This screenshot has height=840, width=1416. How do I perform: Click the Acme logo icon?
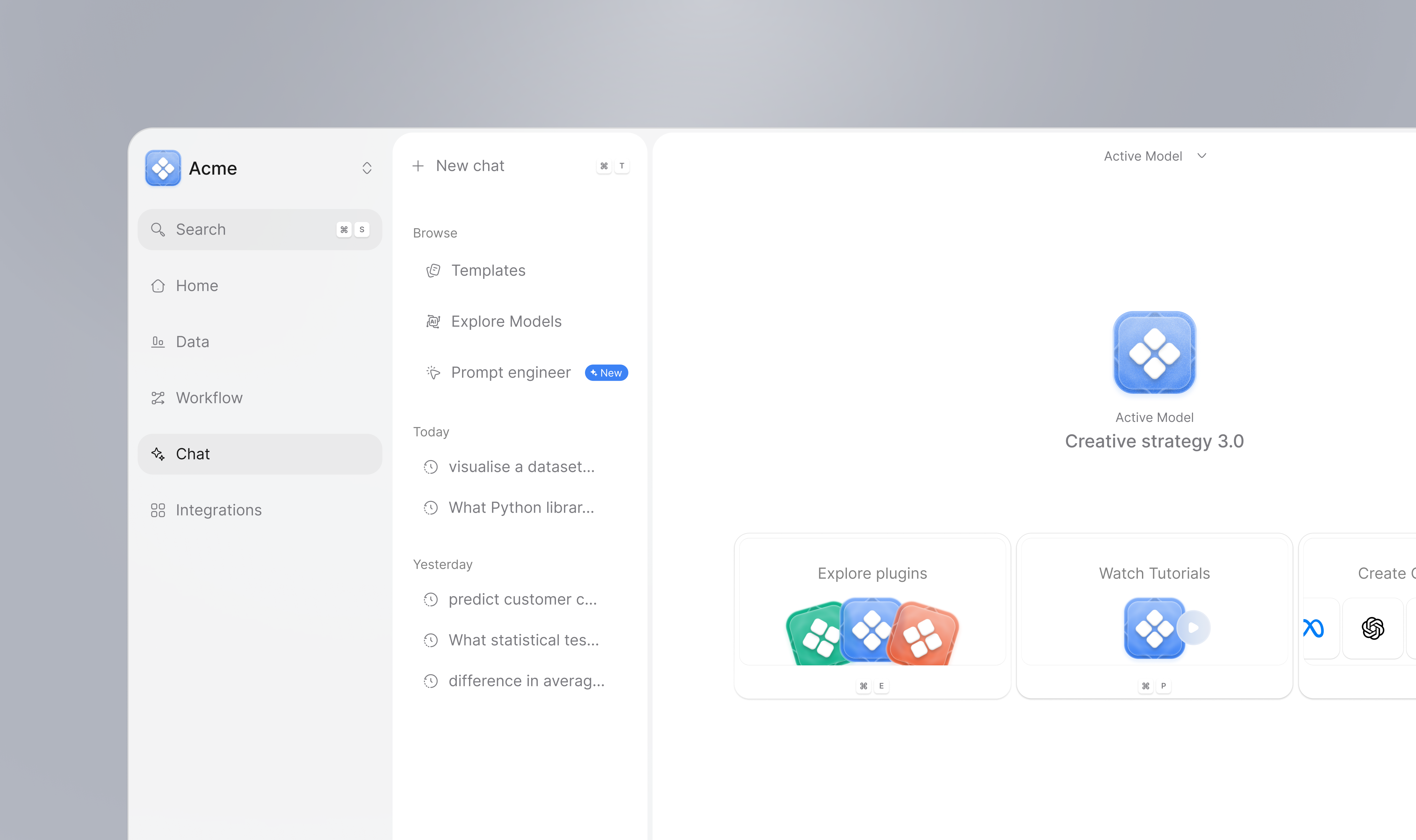pos(163,168)
